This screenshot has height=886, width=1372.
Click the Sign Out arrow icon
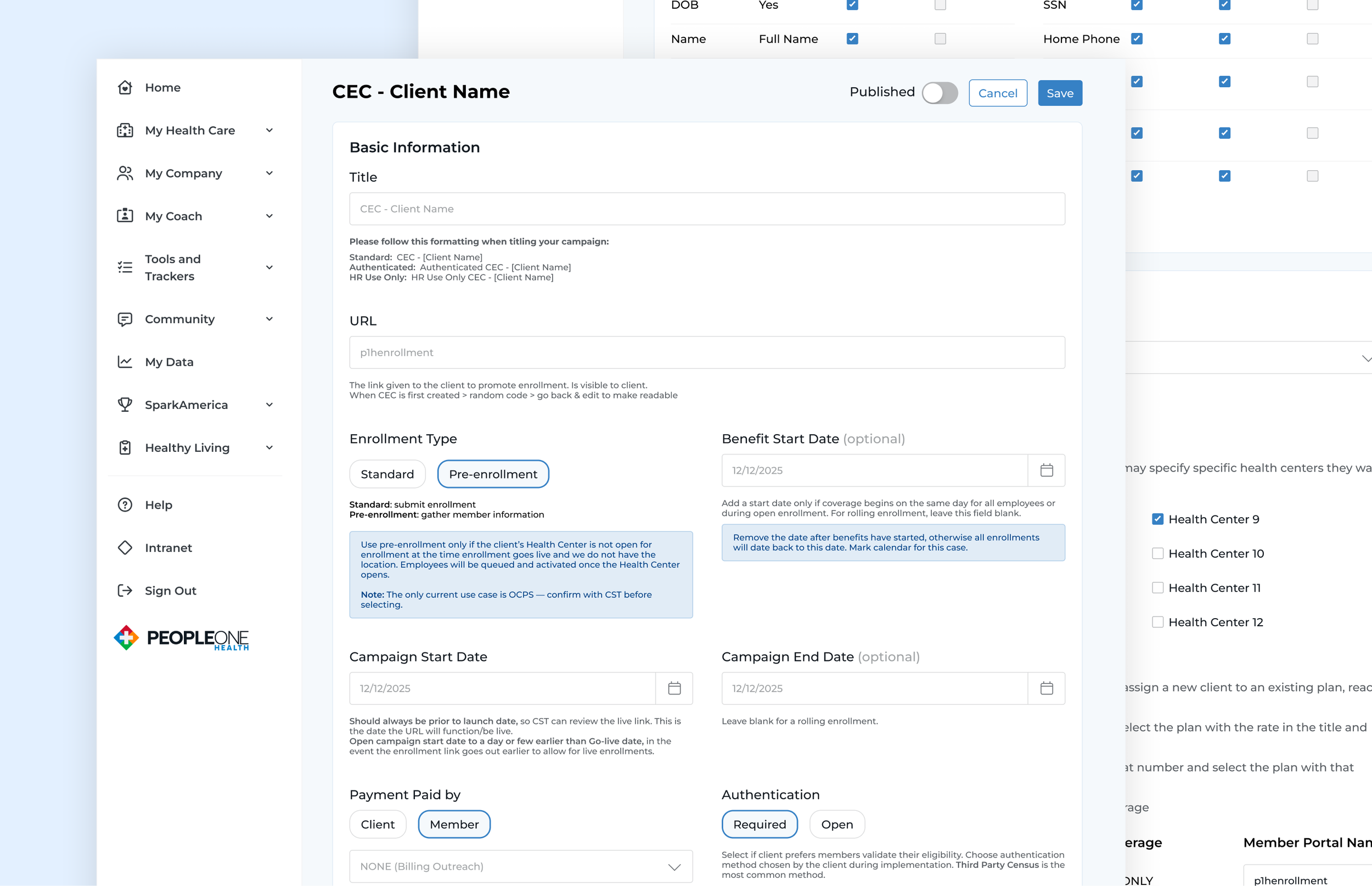pyautogui.click(x=125, y=590)
